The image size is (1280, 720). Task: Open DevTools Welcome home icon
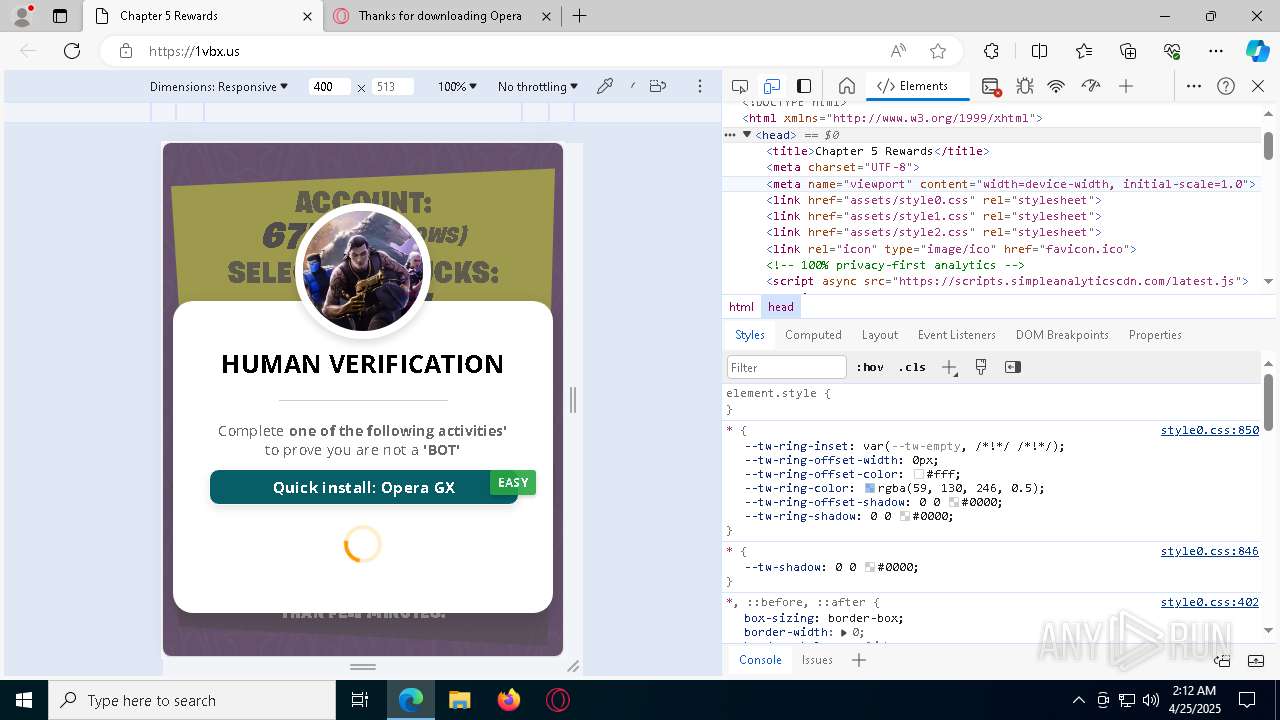pos(846,86)
